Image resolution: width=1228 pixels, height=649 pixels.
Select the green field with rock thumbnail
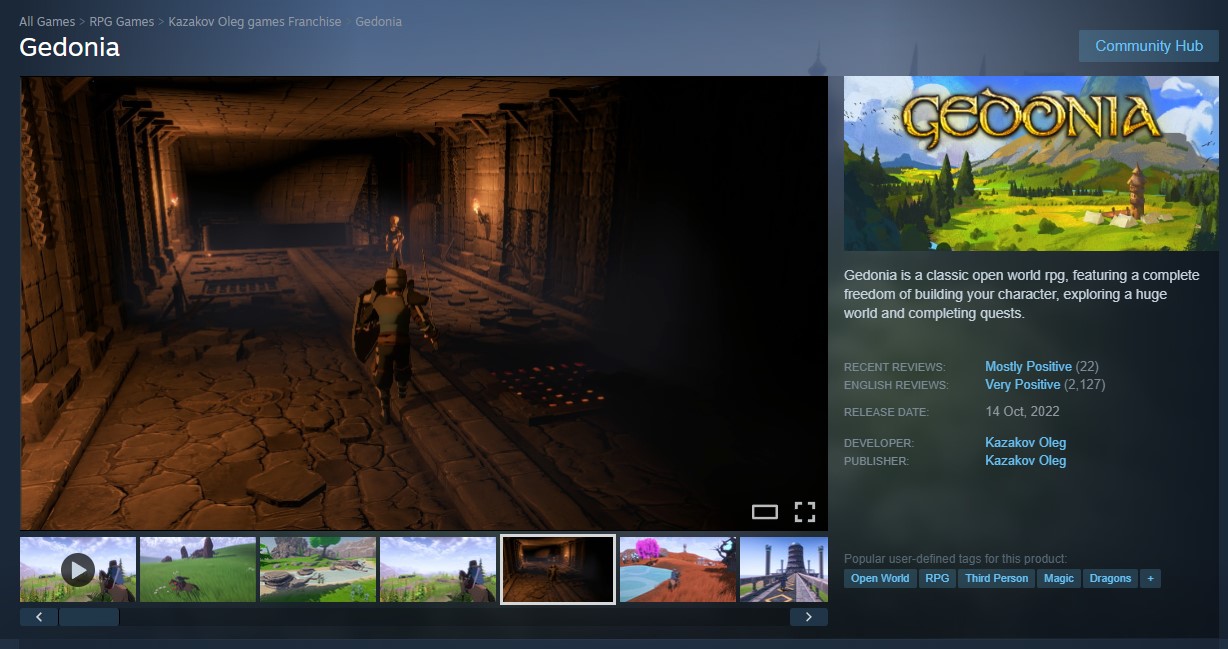[x=198, y=569]
